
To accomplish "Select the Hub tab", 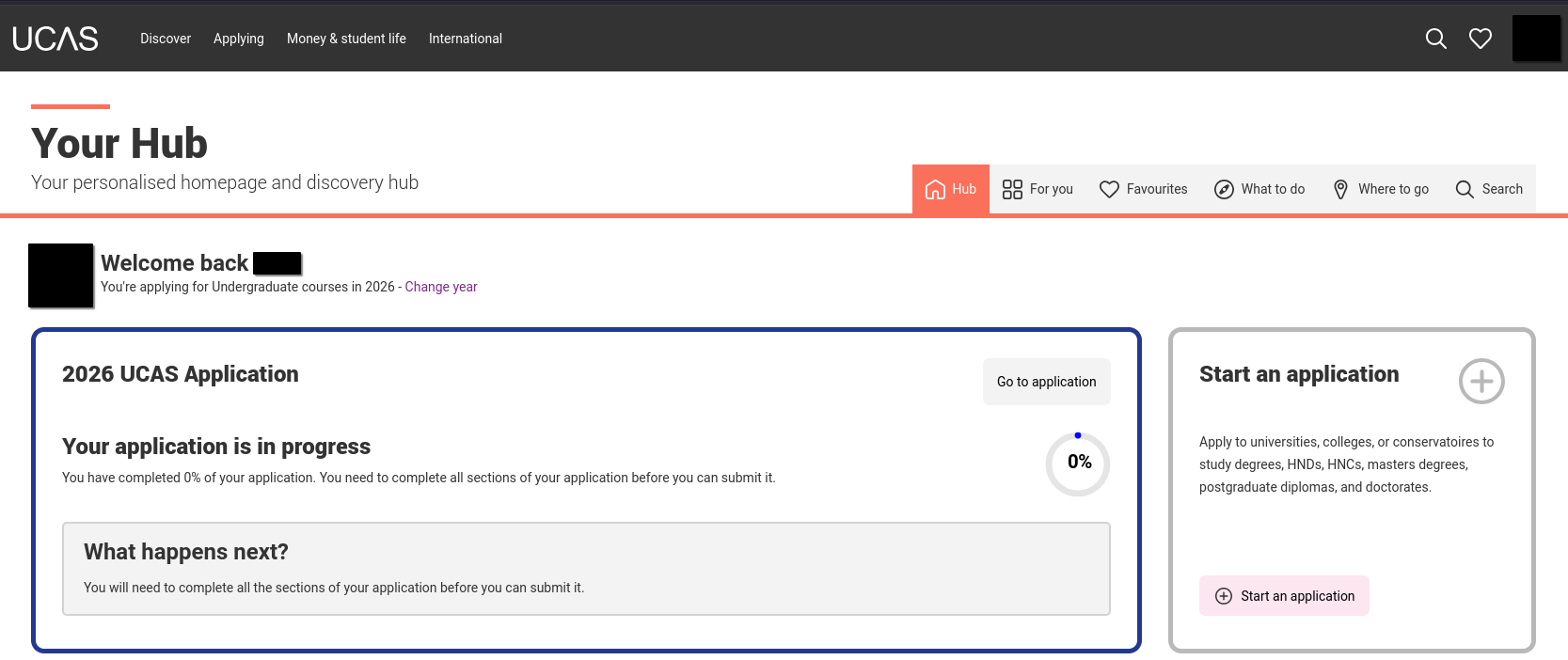I will (x=950, y=189).
